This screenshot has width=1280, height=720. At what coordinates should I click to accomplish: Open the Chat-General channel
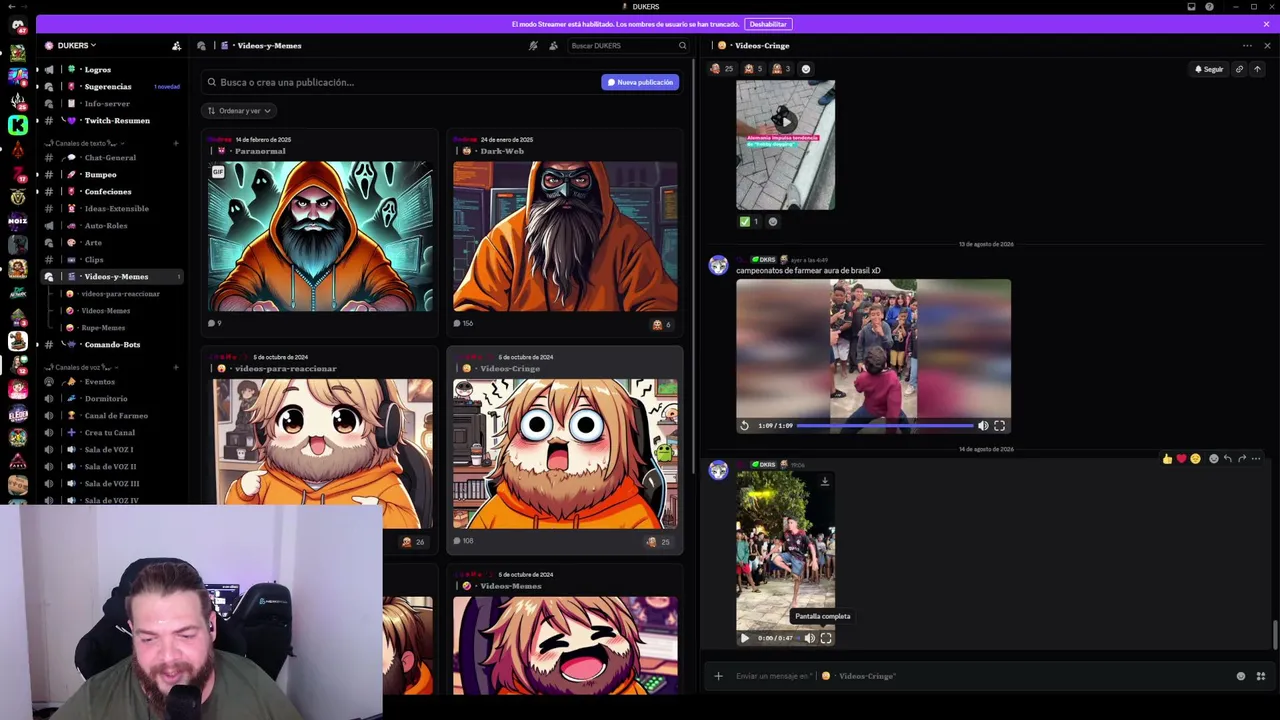[x=110, y=157]
